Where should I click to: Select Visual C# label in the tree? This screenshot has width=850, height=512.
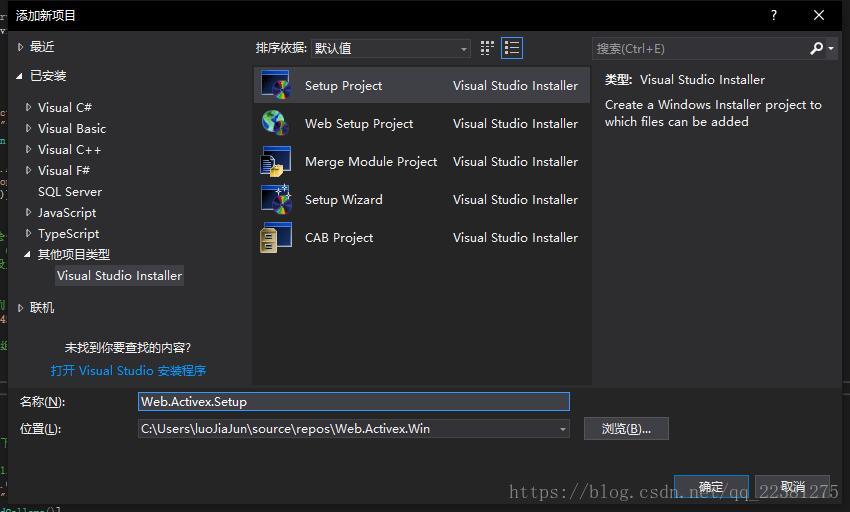click(65, 107)
